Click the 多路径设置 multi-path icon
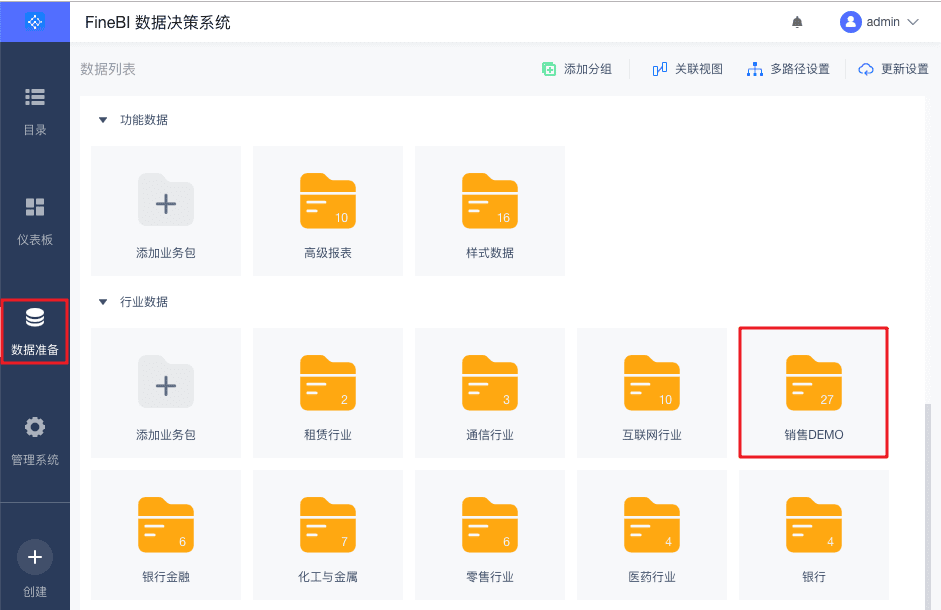 [x=754, y=69]
